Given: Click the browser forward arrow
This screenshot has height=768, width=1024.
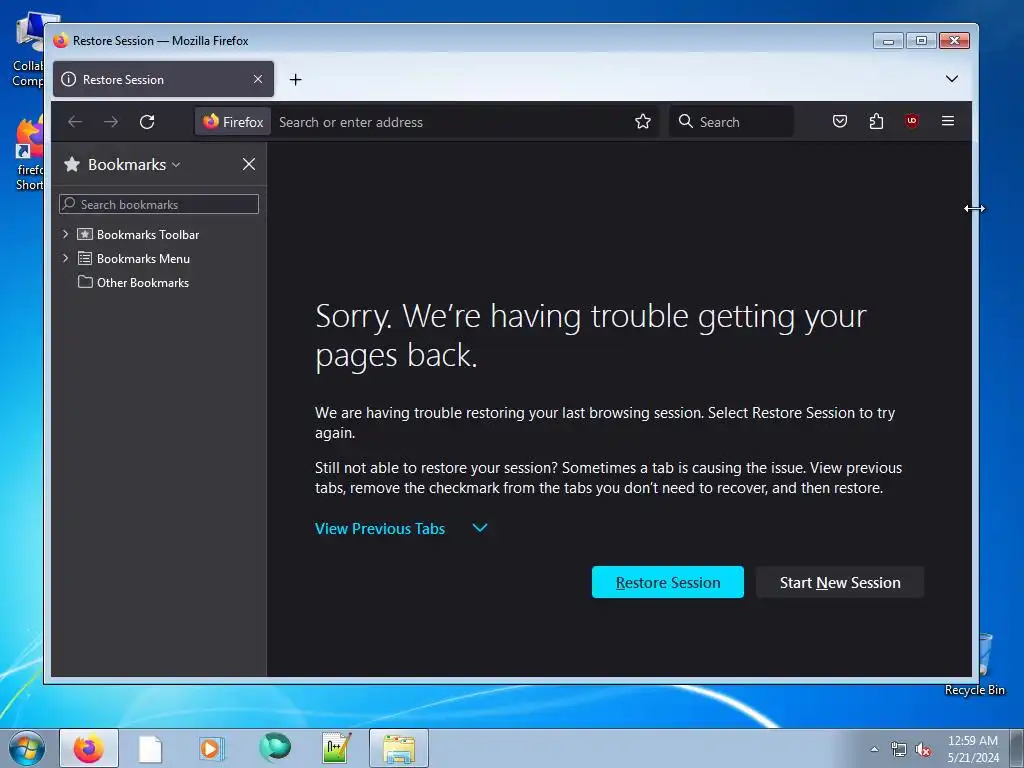Looking at the screenshot, I should pos(111,121).
